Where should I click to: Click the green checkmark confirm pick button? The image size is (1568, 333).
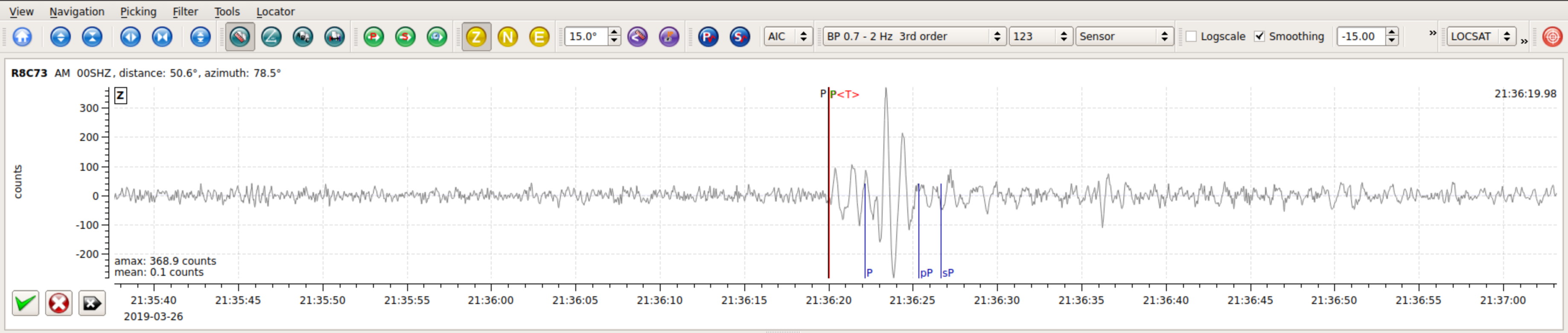tap(26, 303)
